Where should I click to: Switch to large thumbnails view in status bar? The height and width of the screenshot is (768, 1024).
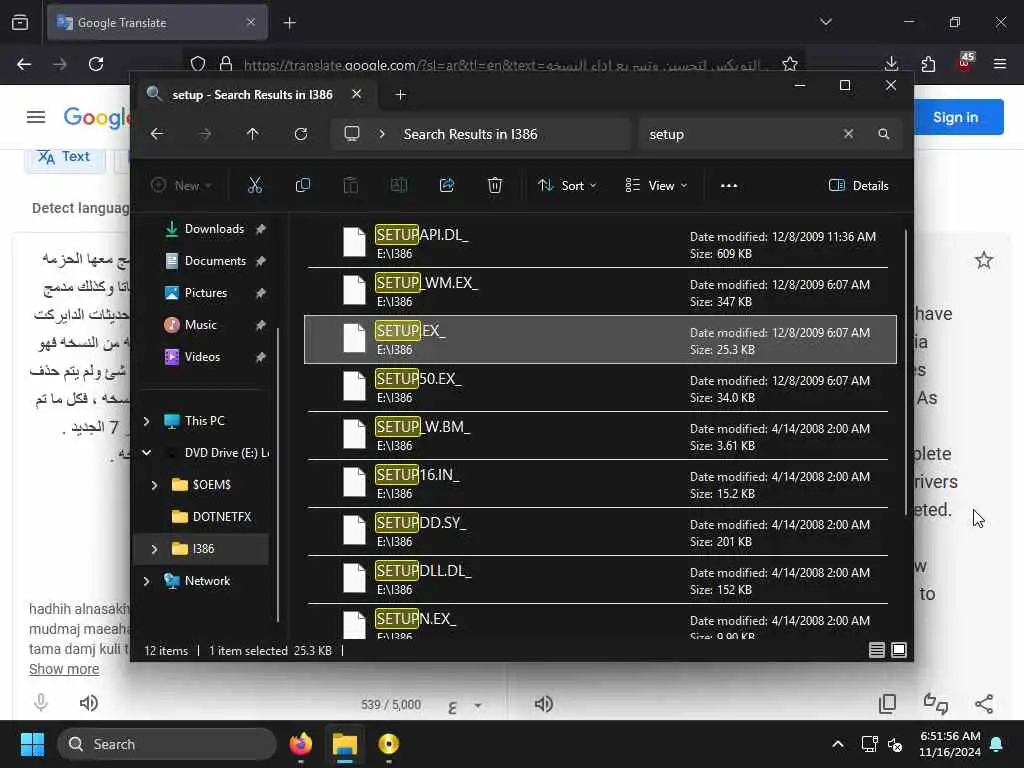pyautogui.click(x=899, y=650)
